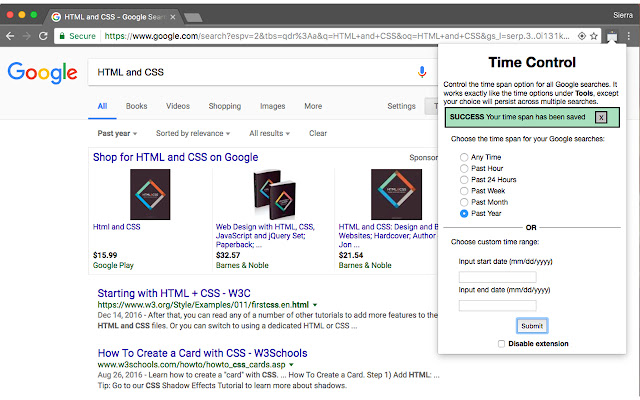Click the $32.57 two-book set thumbnail
Viewport: 640px width, 400px height.
[274, 194]
